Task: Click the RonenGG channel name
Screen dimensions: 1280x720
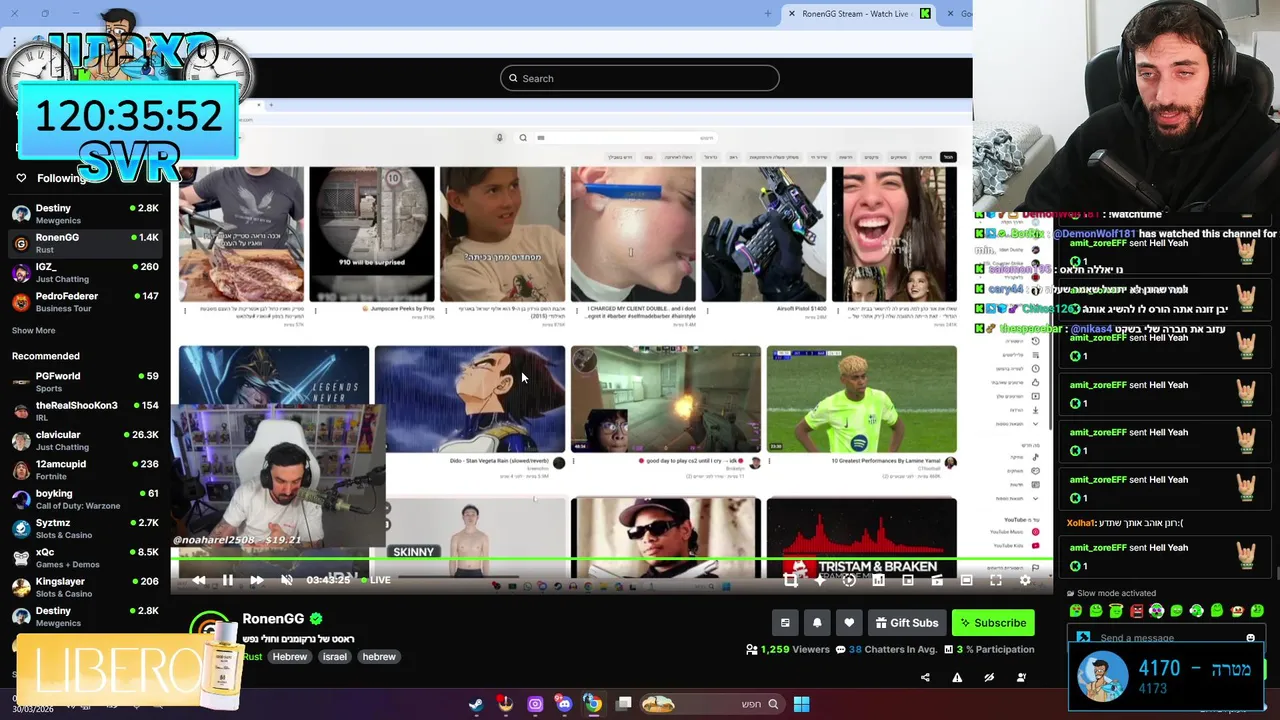Action: [273, 619]
